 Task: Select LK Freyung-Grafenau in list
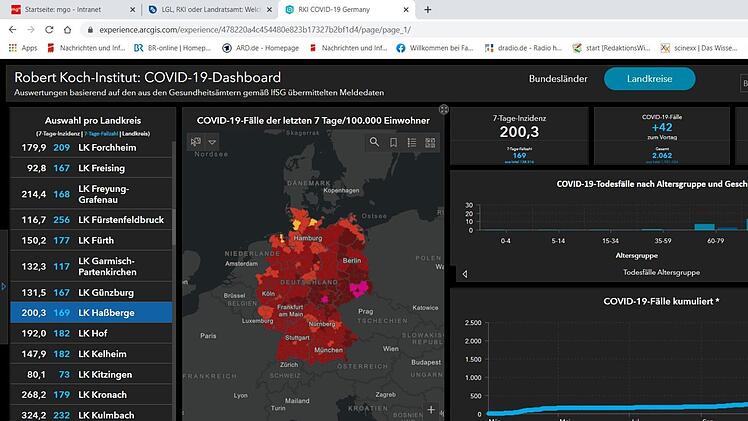click(x=91, y=194)
